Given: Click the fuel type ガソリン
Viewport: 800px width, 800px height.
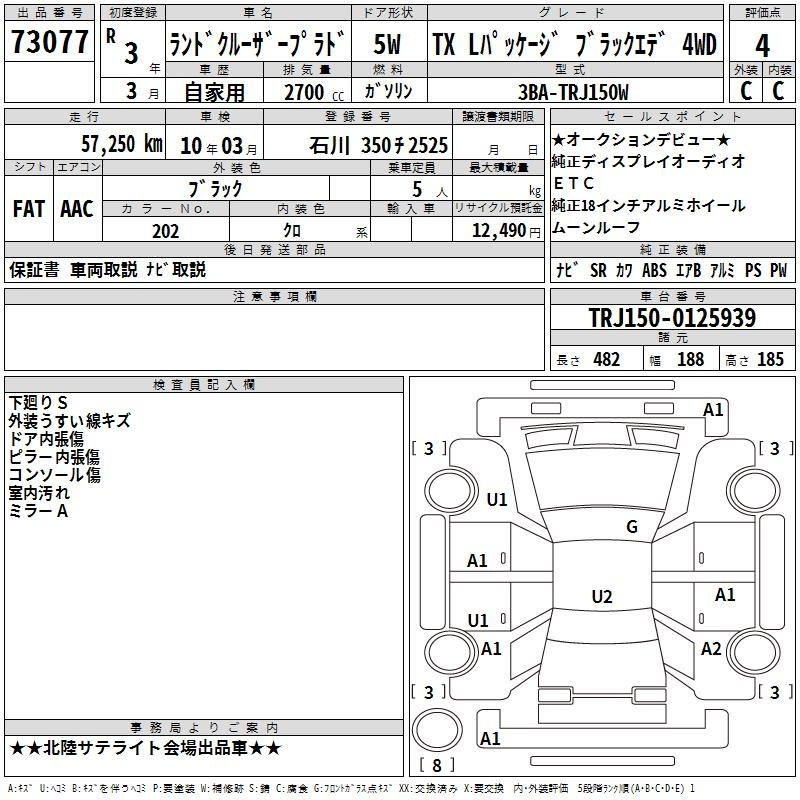Looking at the screenshot, I should (x=388, y=91).
